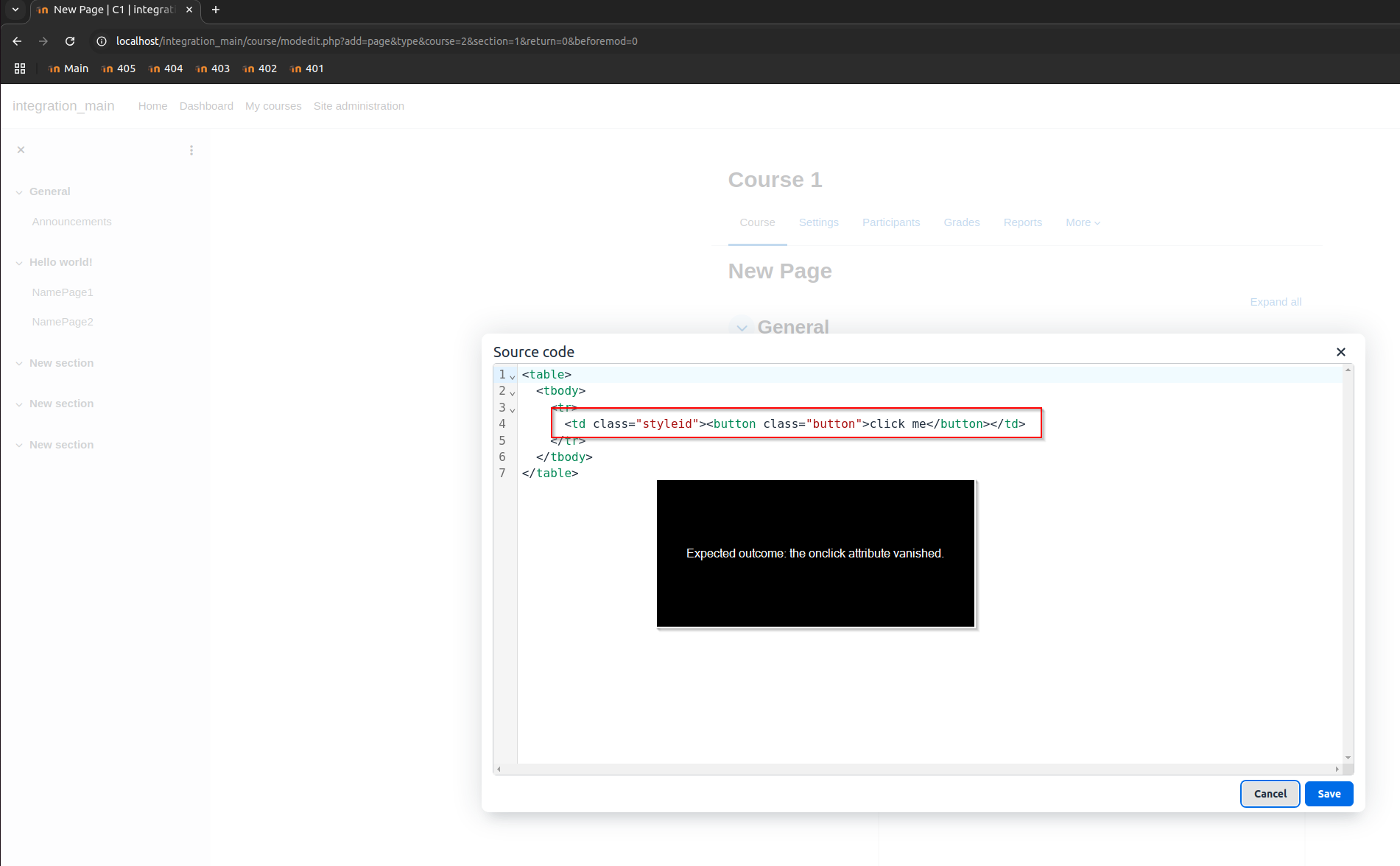Viewport: 1400px width, 866px height.
Task: Click the horizontal scrollbar left arrow in editor
Action: click(x=499, y=769)
